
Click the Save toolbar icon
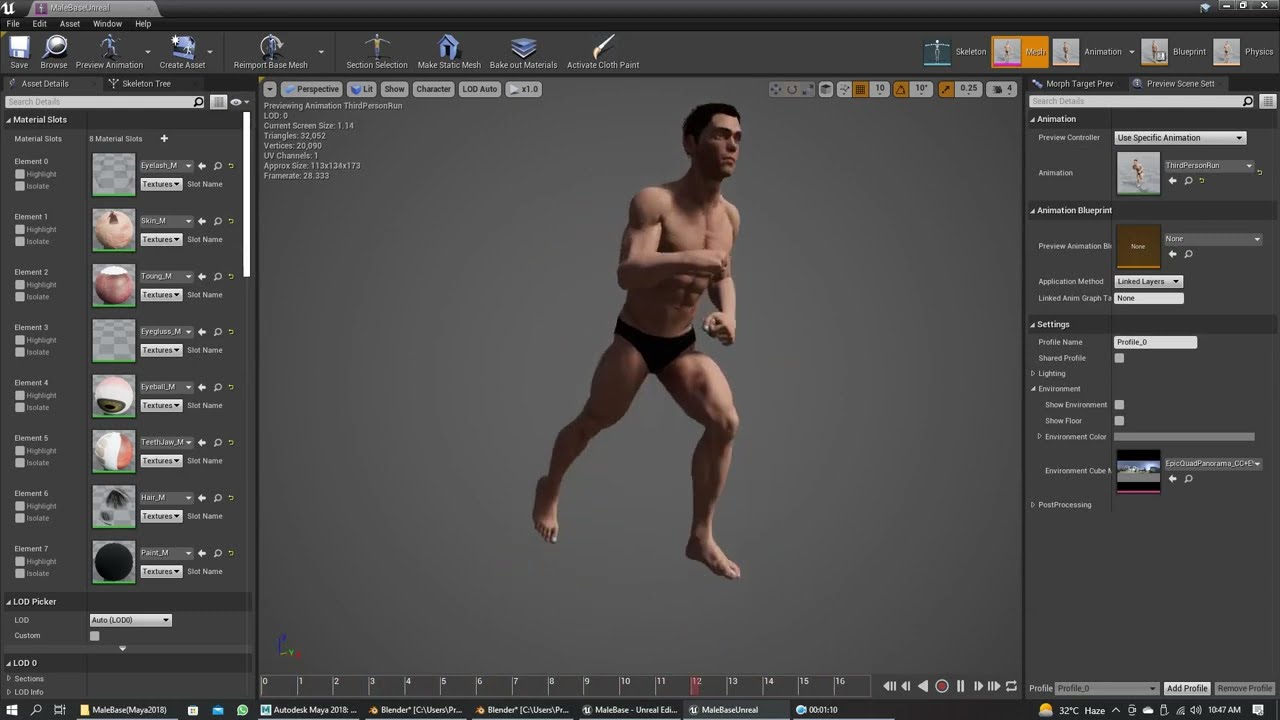[19, 52]
